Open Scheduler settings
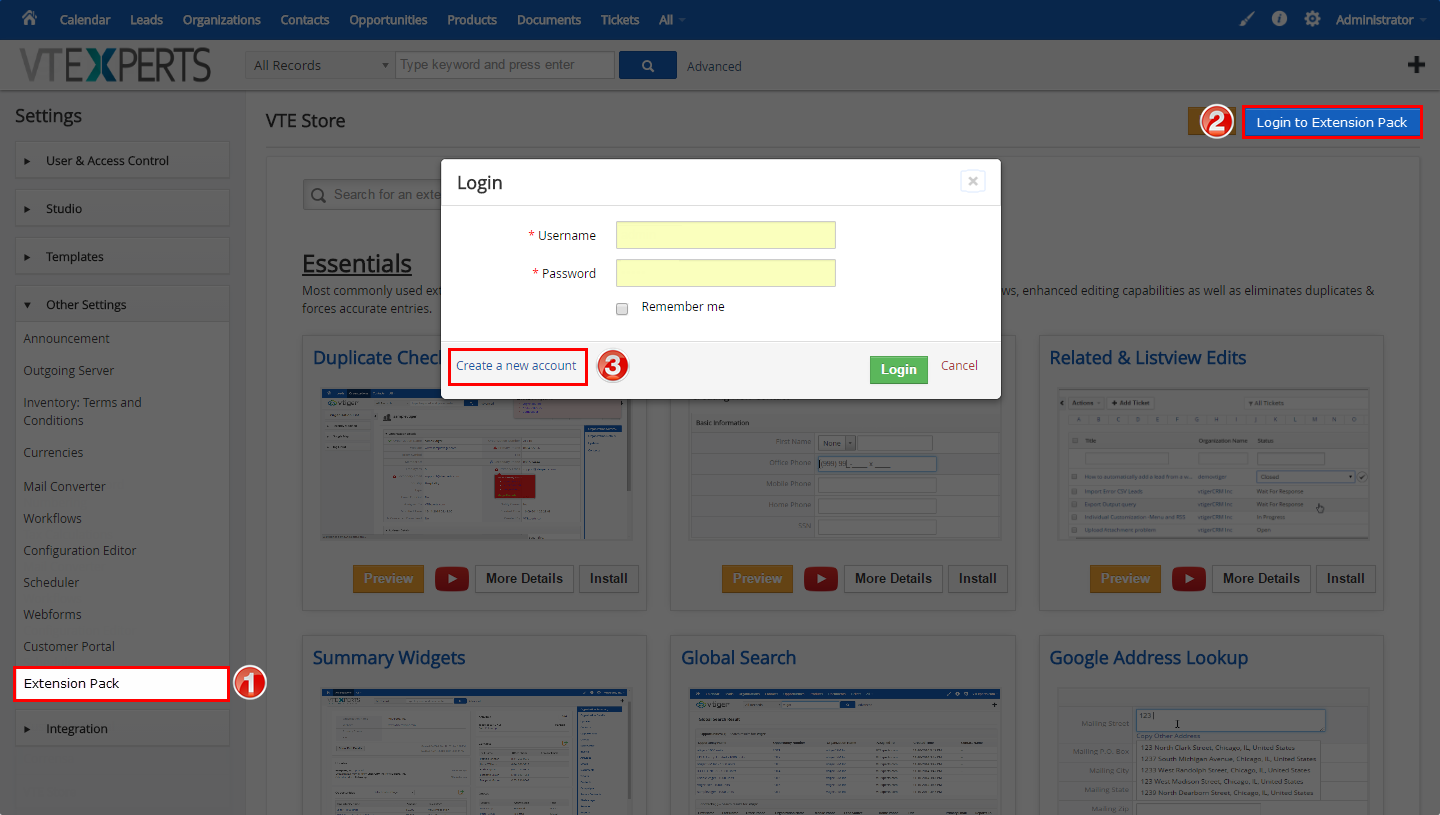Screen dimensions: 1440x815 coord(51,582)
